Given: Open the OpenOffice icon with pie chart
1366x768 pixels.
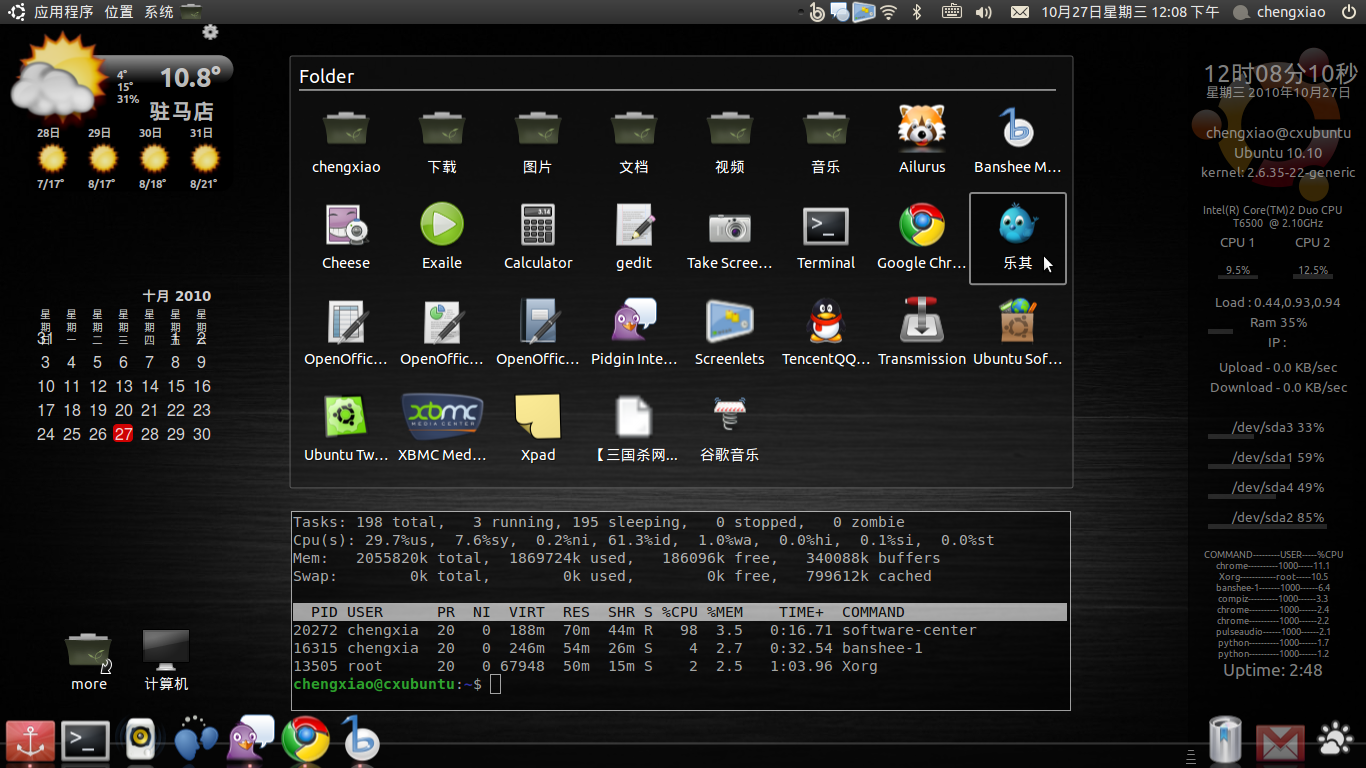Looking at the screenshot, I should pyautogui.click(x=442, y=334).
